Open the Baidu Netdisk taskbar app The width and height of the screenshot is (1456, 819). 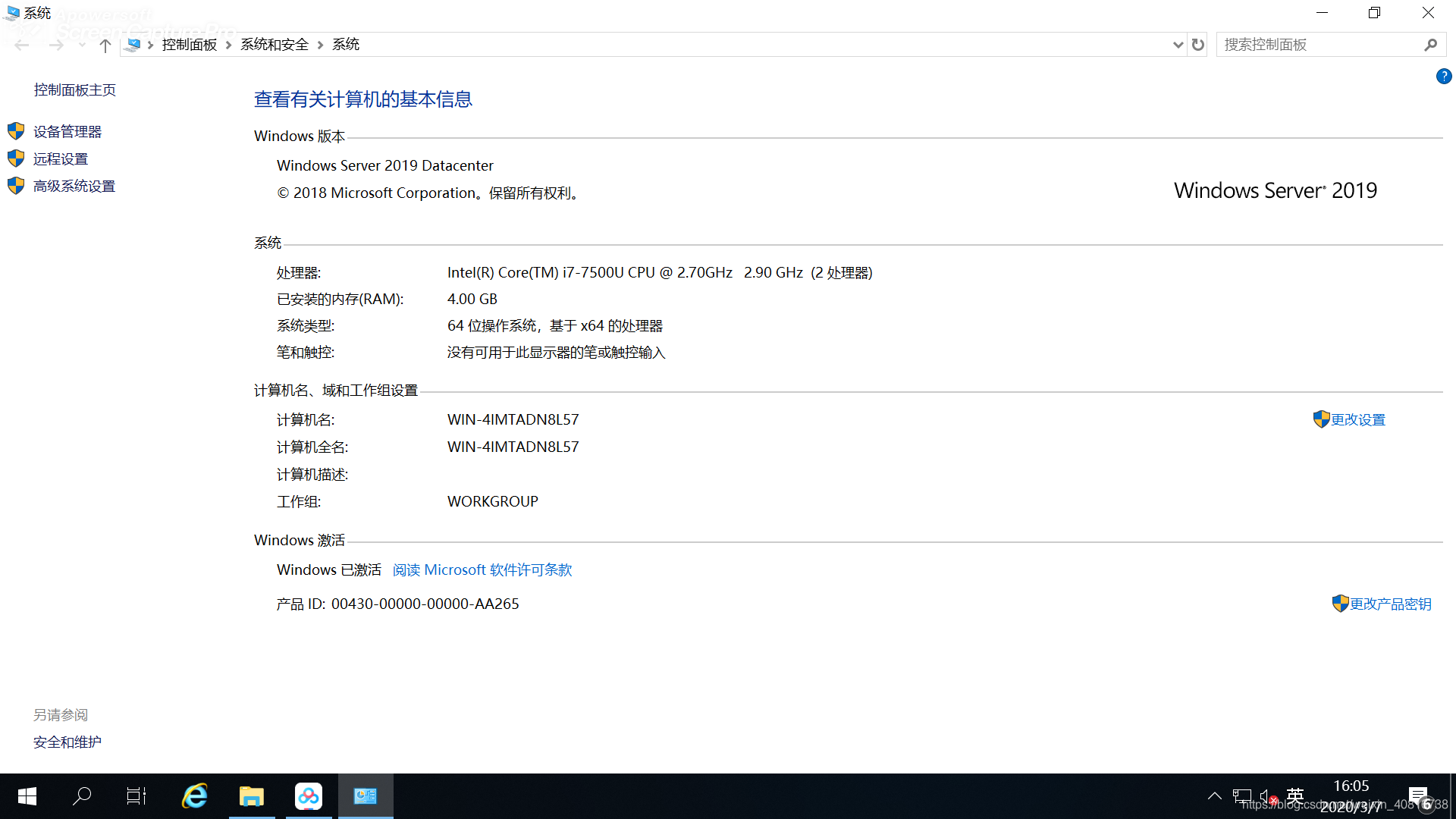[x=309, y=795]
